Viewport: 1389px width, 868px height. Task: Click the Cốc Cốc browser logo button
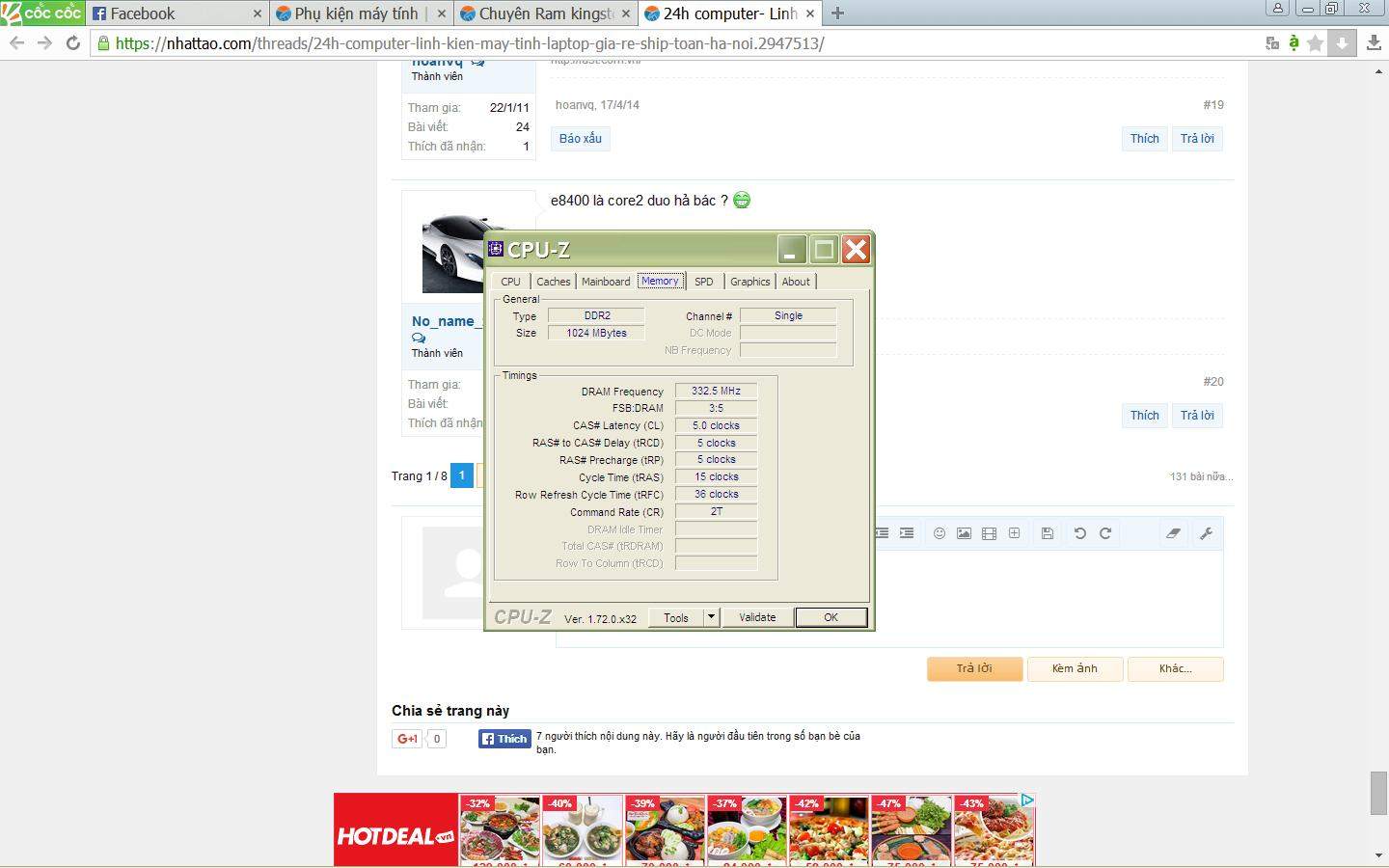point(42,13)
